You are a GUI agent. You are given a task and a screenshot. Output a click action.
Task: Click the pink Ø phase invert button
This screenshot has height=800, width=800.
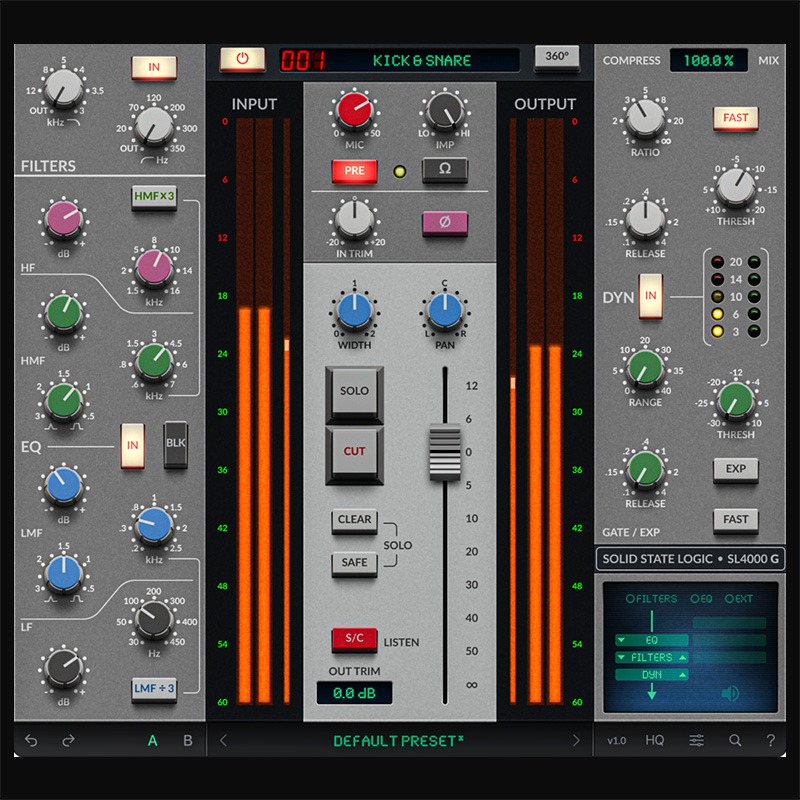pos(444,223)
